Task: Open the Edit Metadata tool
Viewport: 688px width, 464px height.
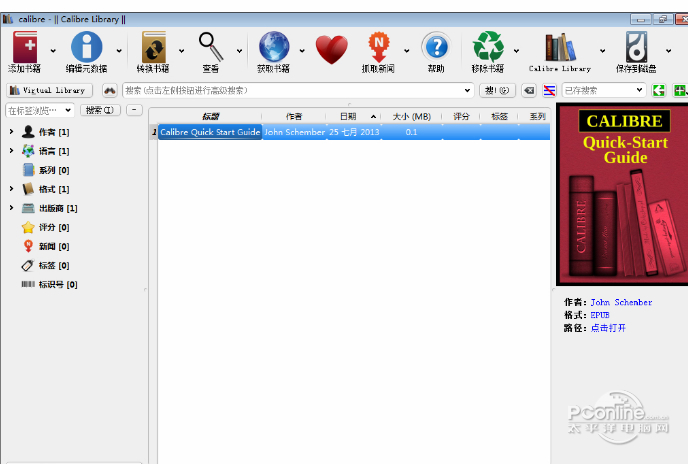Action: (86, 46)
